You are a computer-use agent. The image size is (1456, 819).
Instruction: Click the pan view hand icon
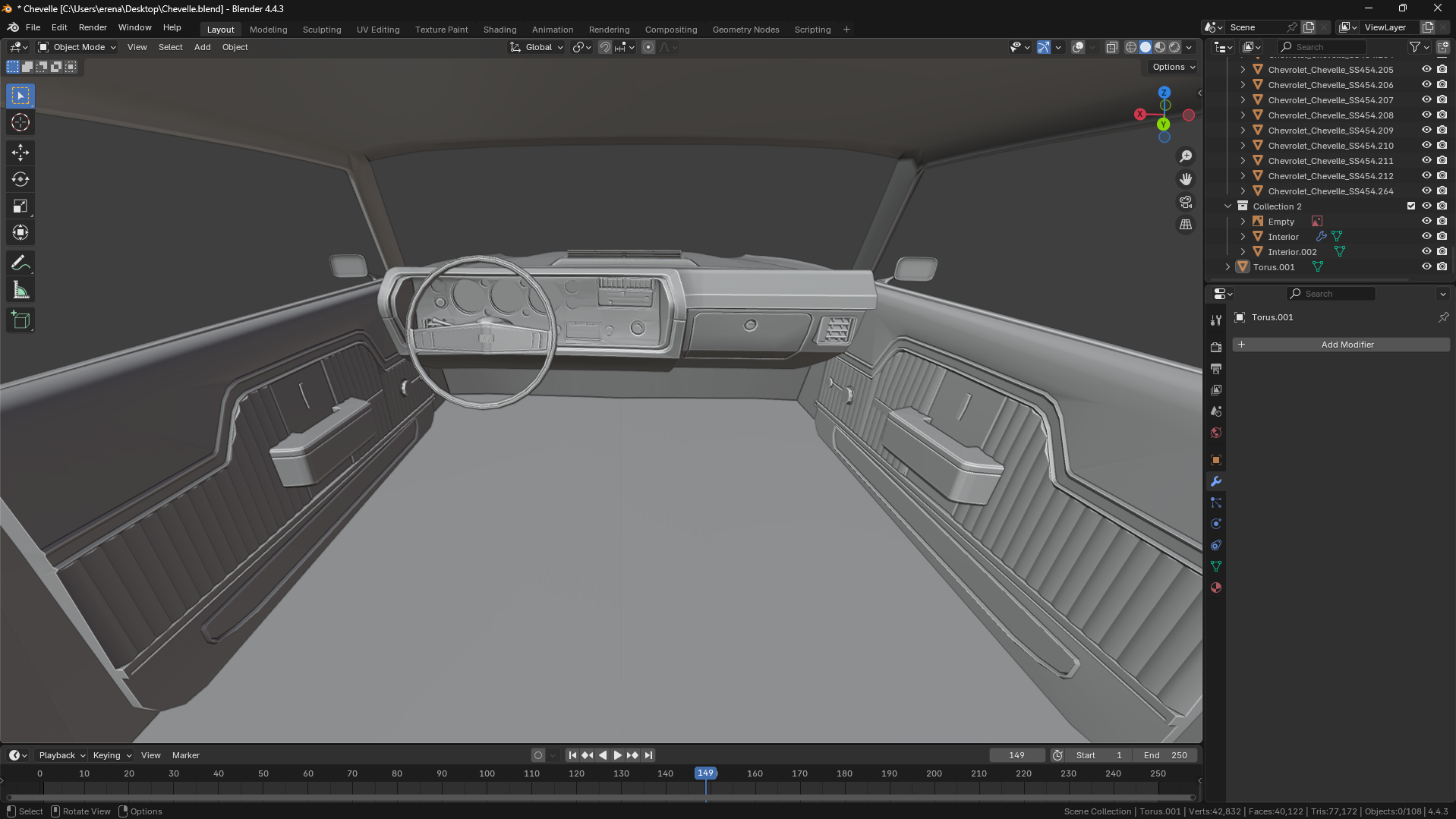[1186, 179]
